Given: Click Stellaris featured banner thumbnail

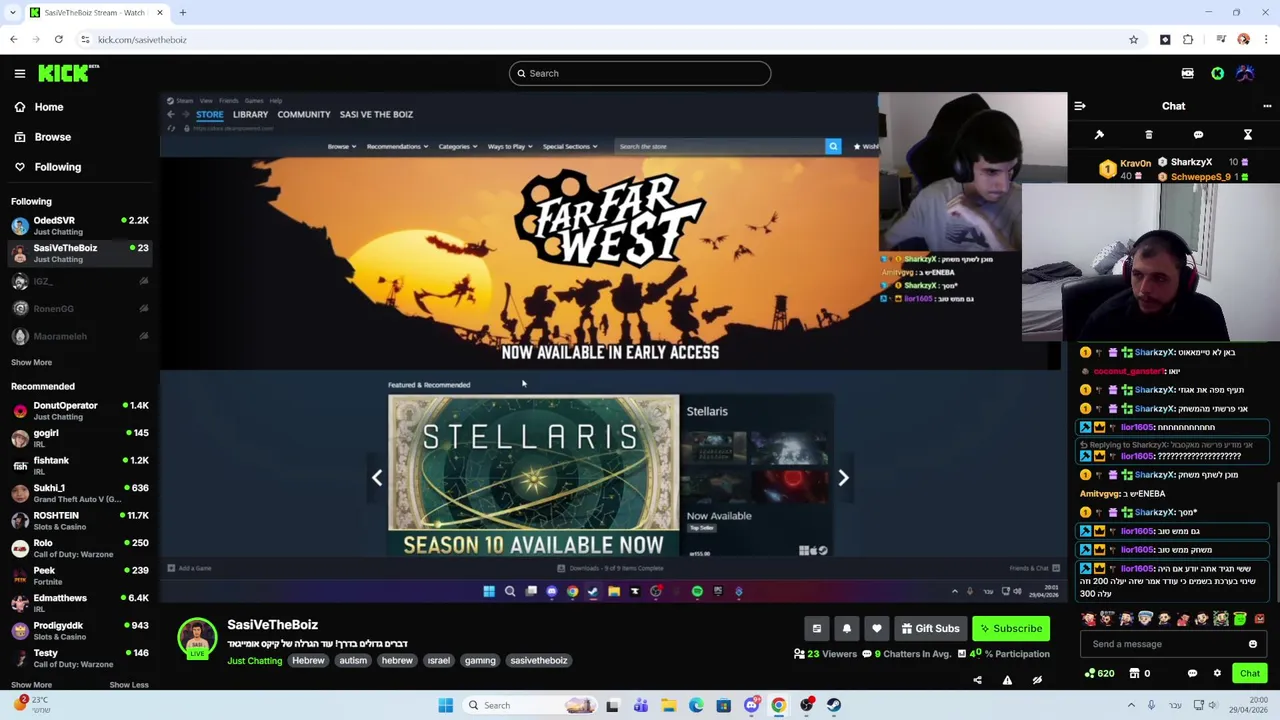Looking at the screenshot, I should [x=533, y=475].
